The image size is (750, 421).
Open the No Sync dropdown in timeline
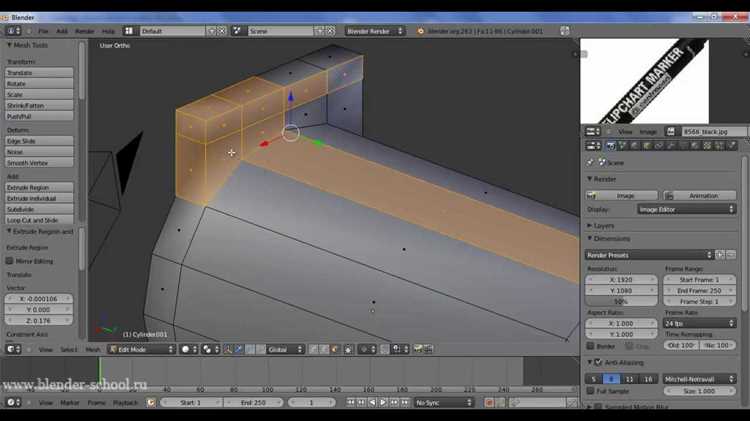point(444,403)
